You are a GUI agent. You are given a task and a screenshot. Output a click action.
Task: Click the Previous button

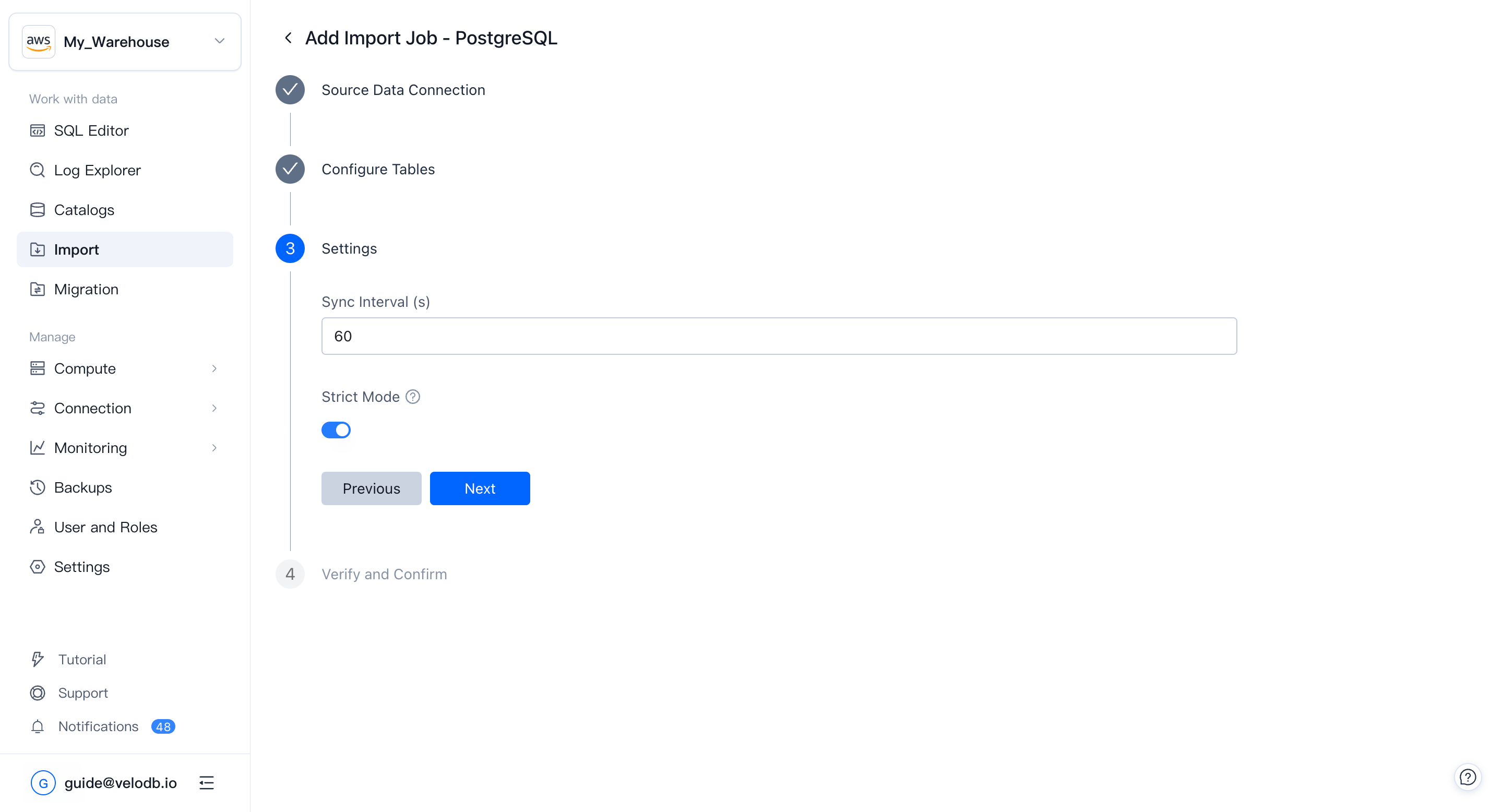point(371,488)
